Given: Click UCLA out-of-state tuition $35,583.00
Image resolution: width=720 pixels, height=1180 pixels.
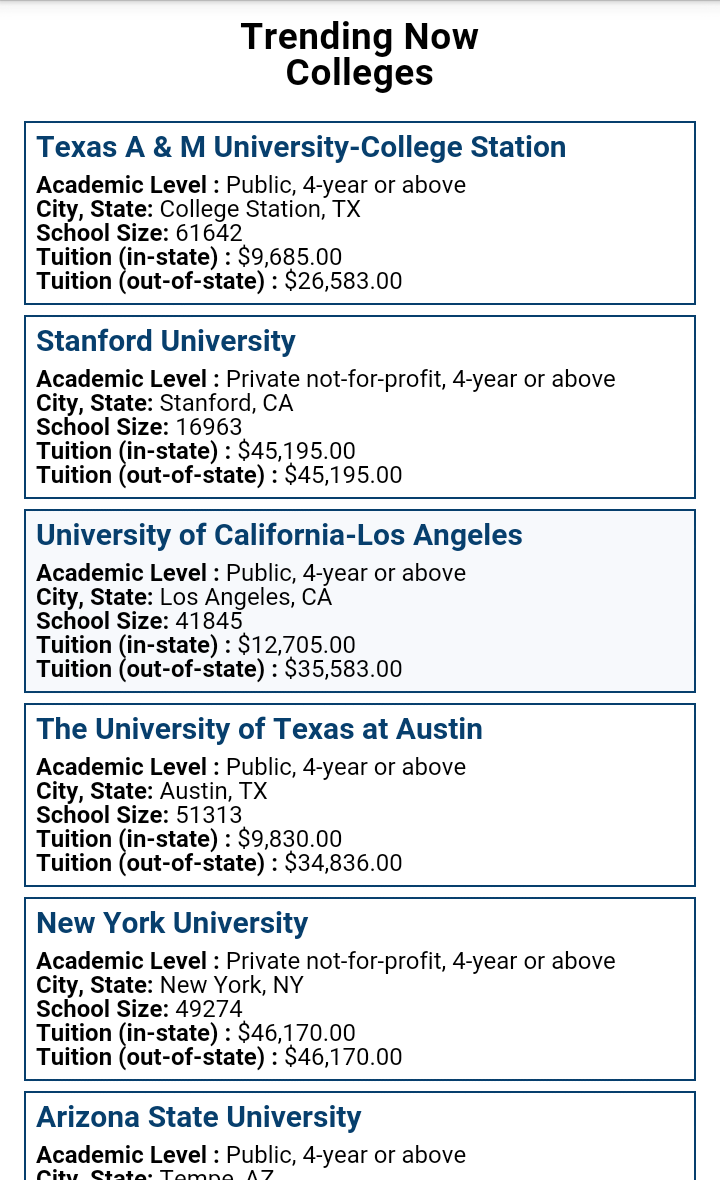Looking at the screenshot, I should coord(219,669).
